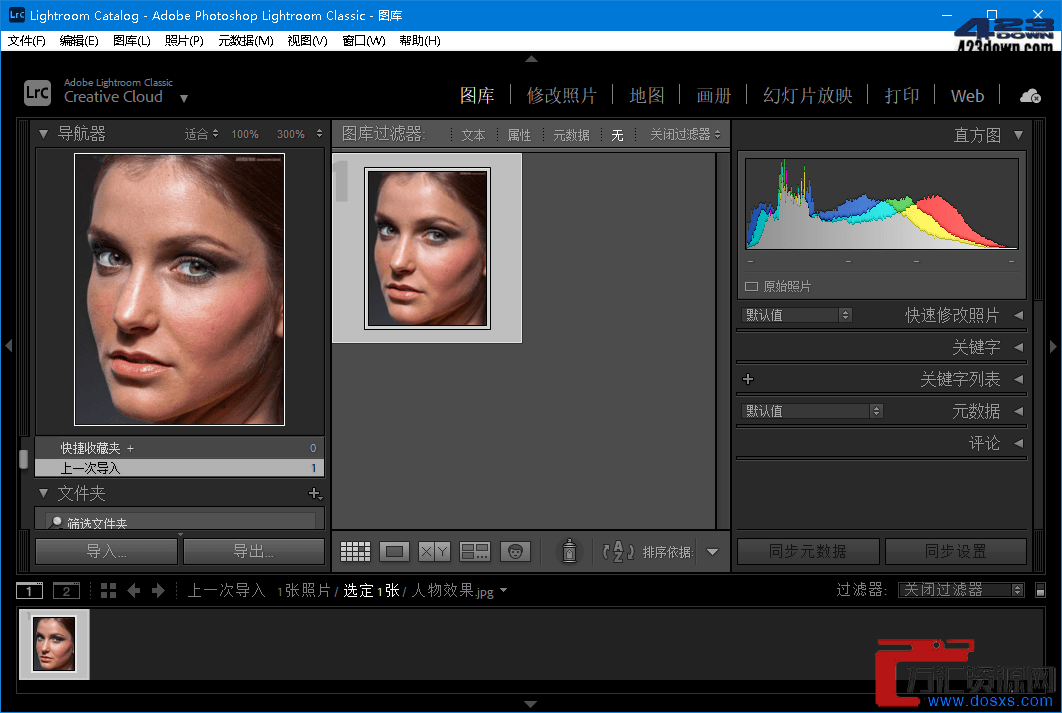Collapse the Navigator panel triangle
The height and width of the screenshot is (713, 1062).
click(43, 134)
